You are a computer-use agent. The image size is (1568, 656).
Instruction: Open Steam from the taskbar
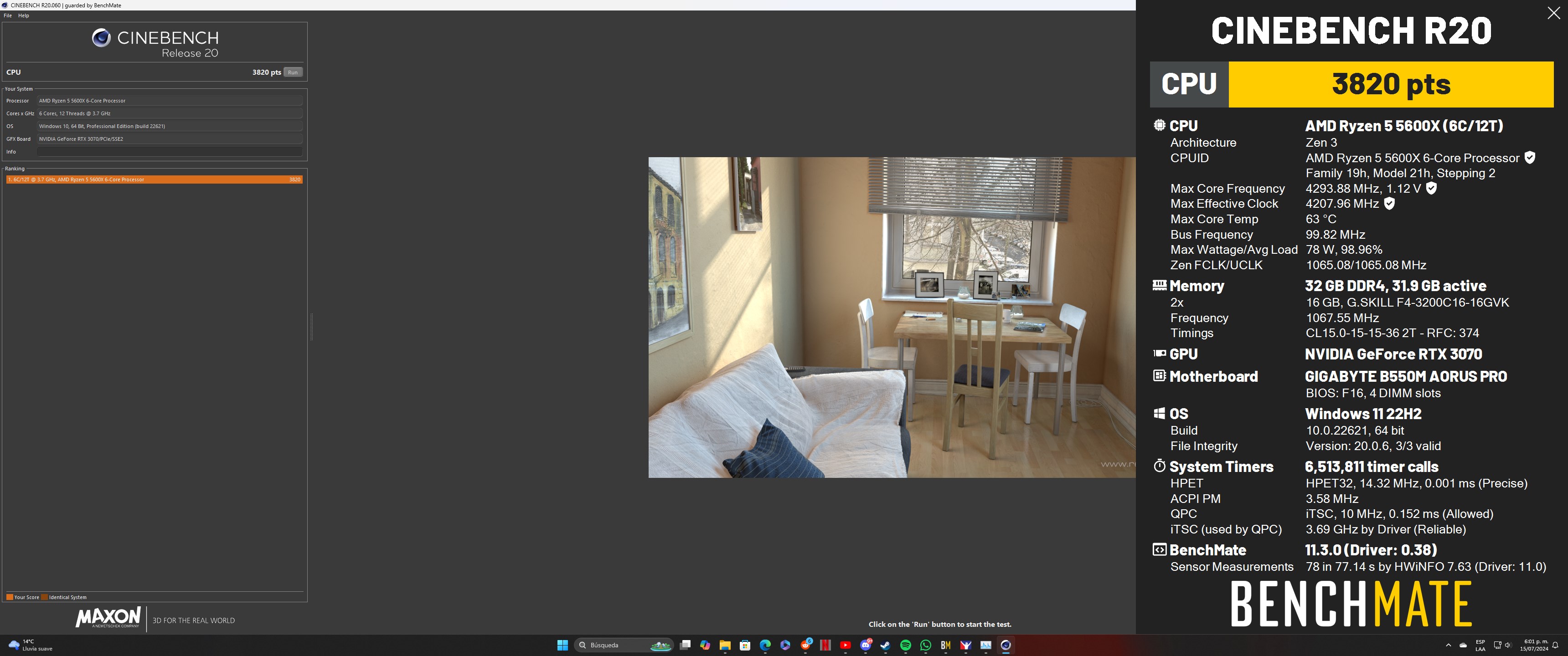click(x=886, y=645)
